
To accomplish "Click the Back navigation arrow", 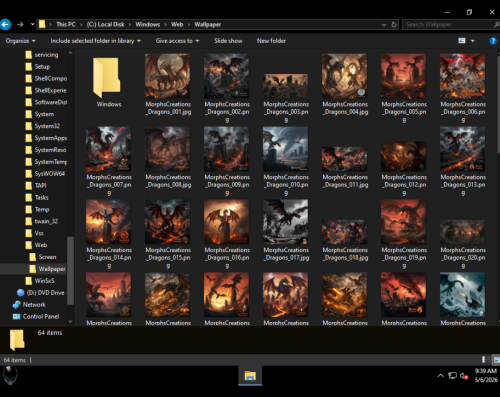I will tap(6, 24).
